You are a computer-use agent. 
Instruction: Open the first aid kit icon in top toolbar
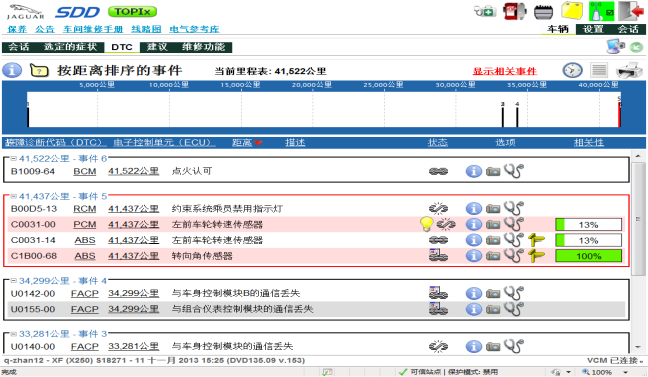[486, 11]
